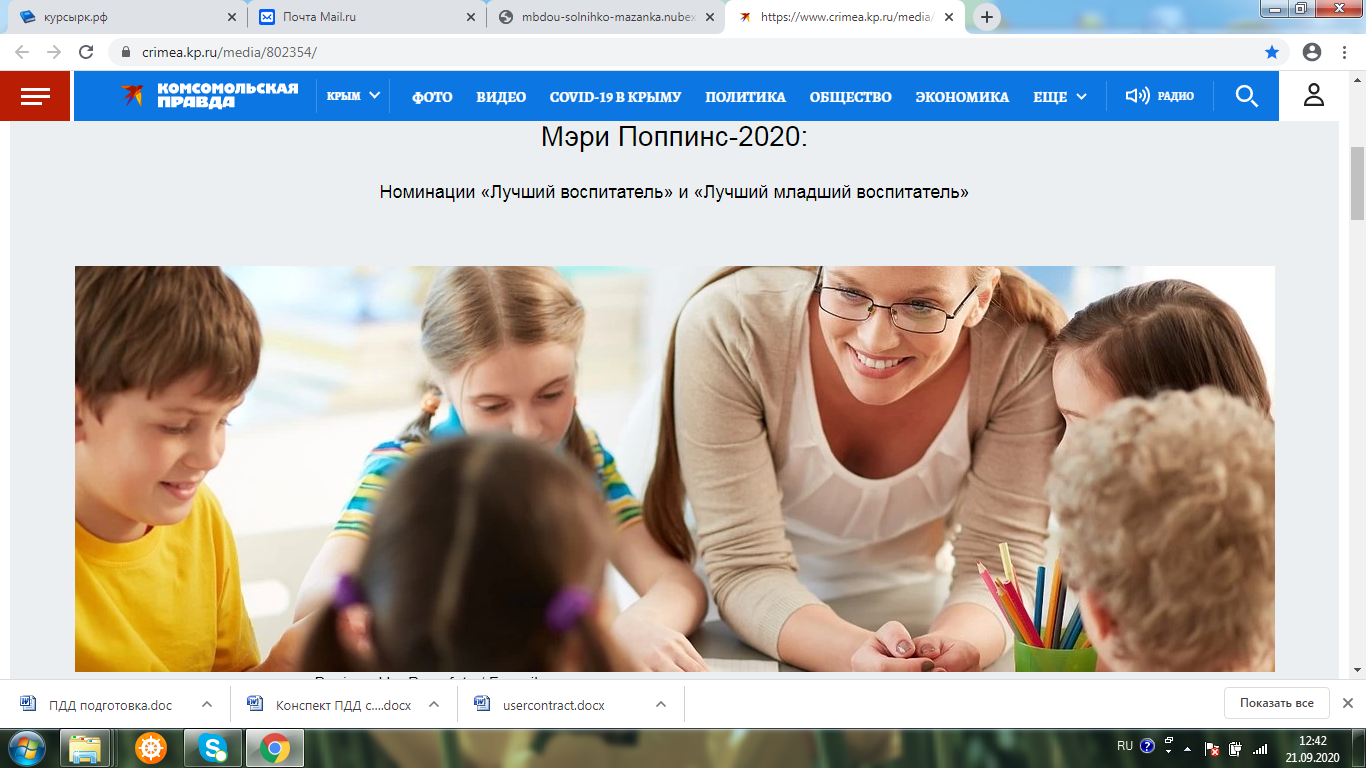Viewport: 1366px width, 768px height.
Task: Open Chrome's three-dot menu
Action: click(x=1345, y=52)
